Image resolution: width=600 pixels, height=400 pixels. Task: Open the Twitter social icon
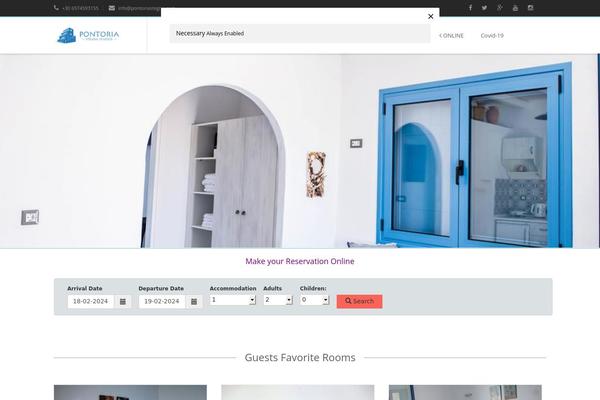pyautogui.click(x=484, y=8)
